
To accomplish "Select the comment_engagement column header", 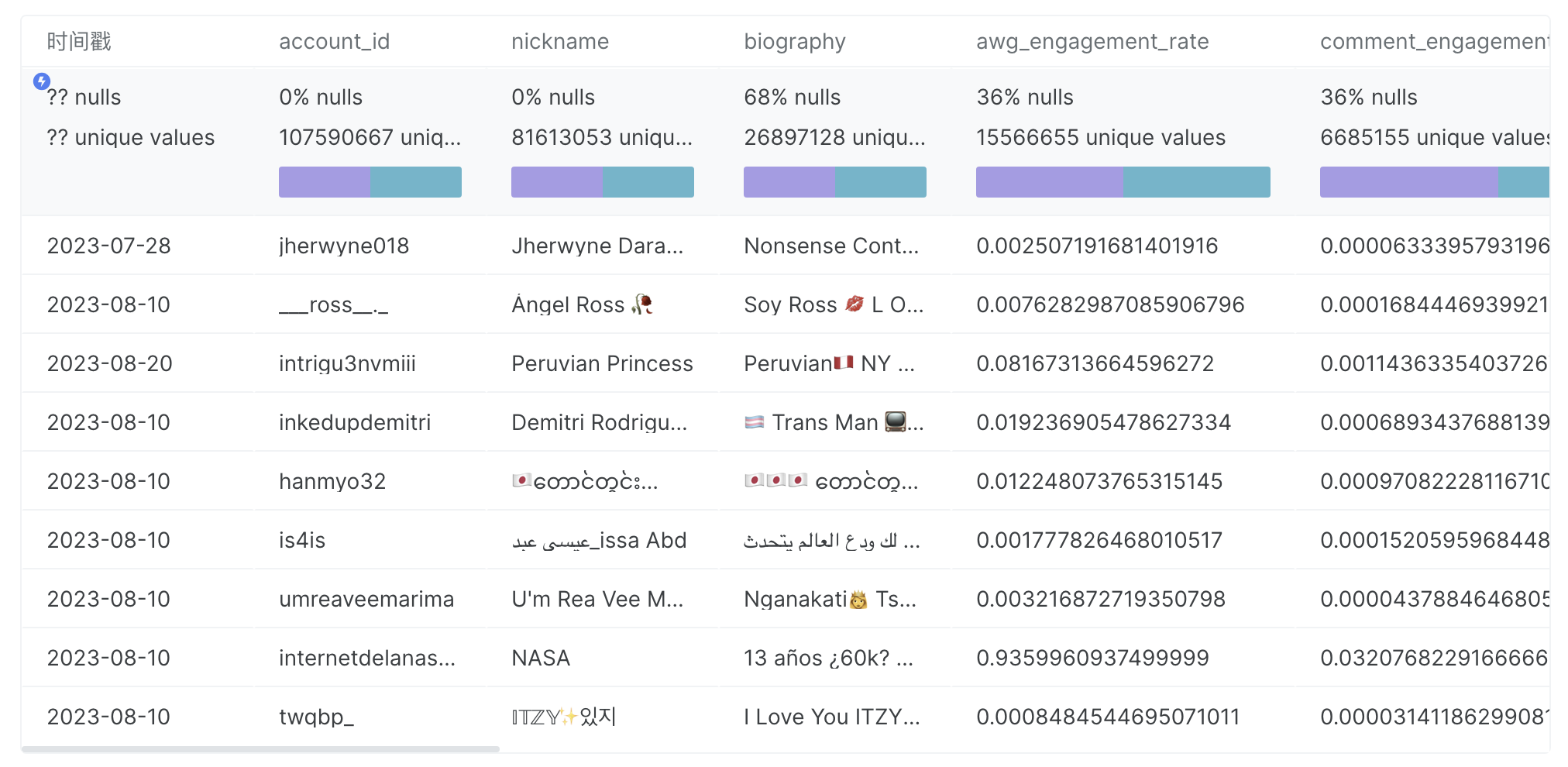I will 1434,42.
